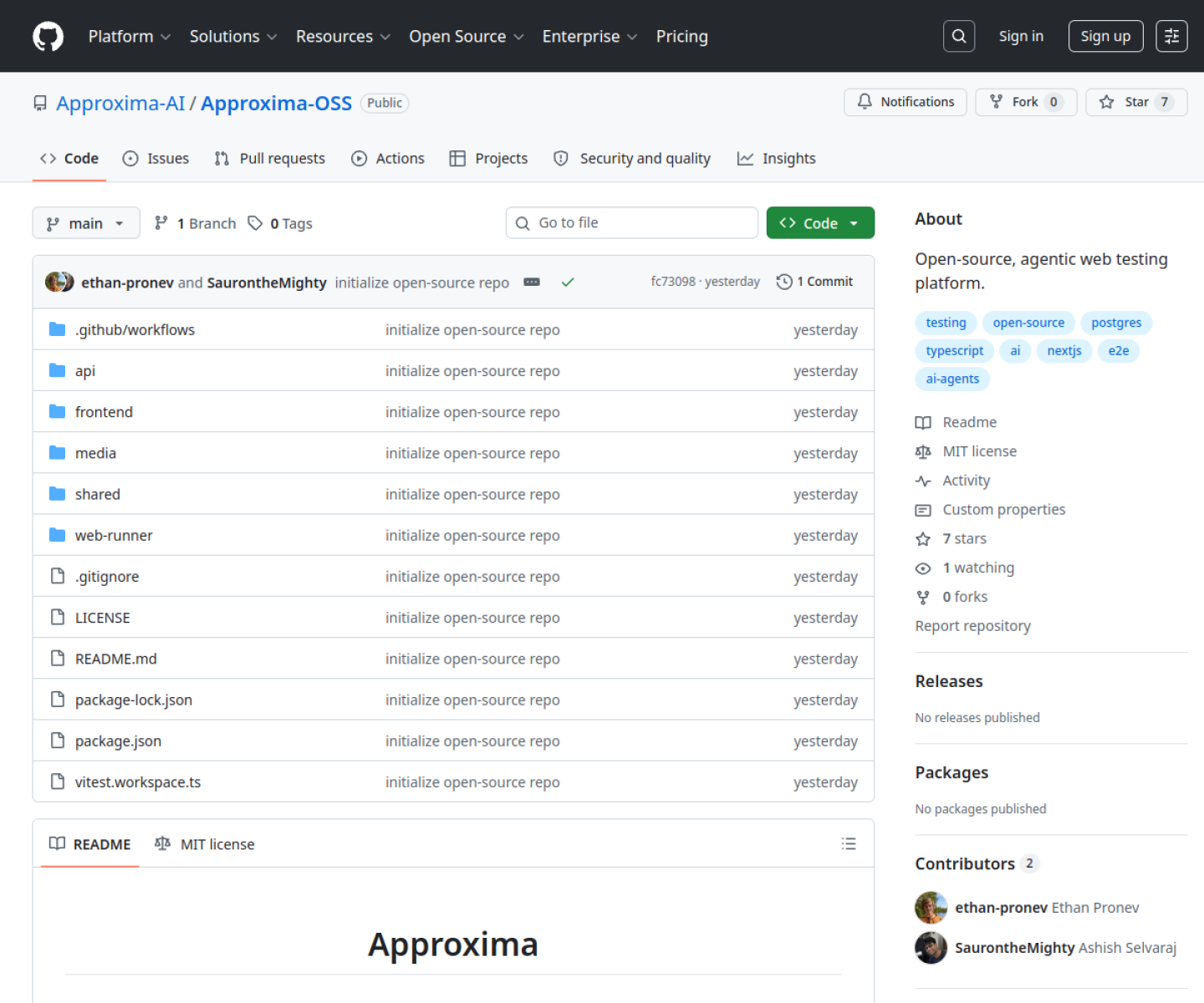This screenshot has height=1003, width=1204.
Task: Click the open-source topic tag
Action: click(1028, 323)
